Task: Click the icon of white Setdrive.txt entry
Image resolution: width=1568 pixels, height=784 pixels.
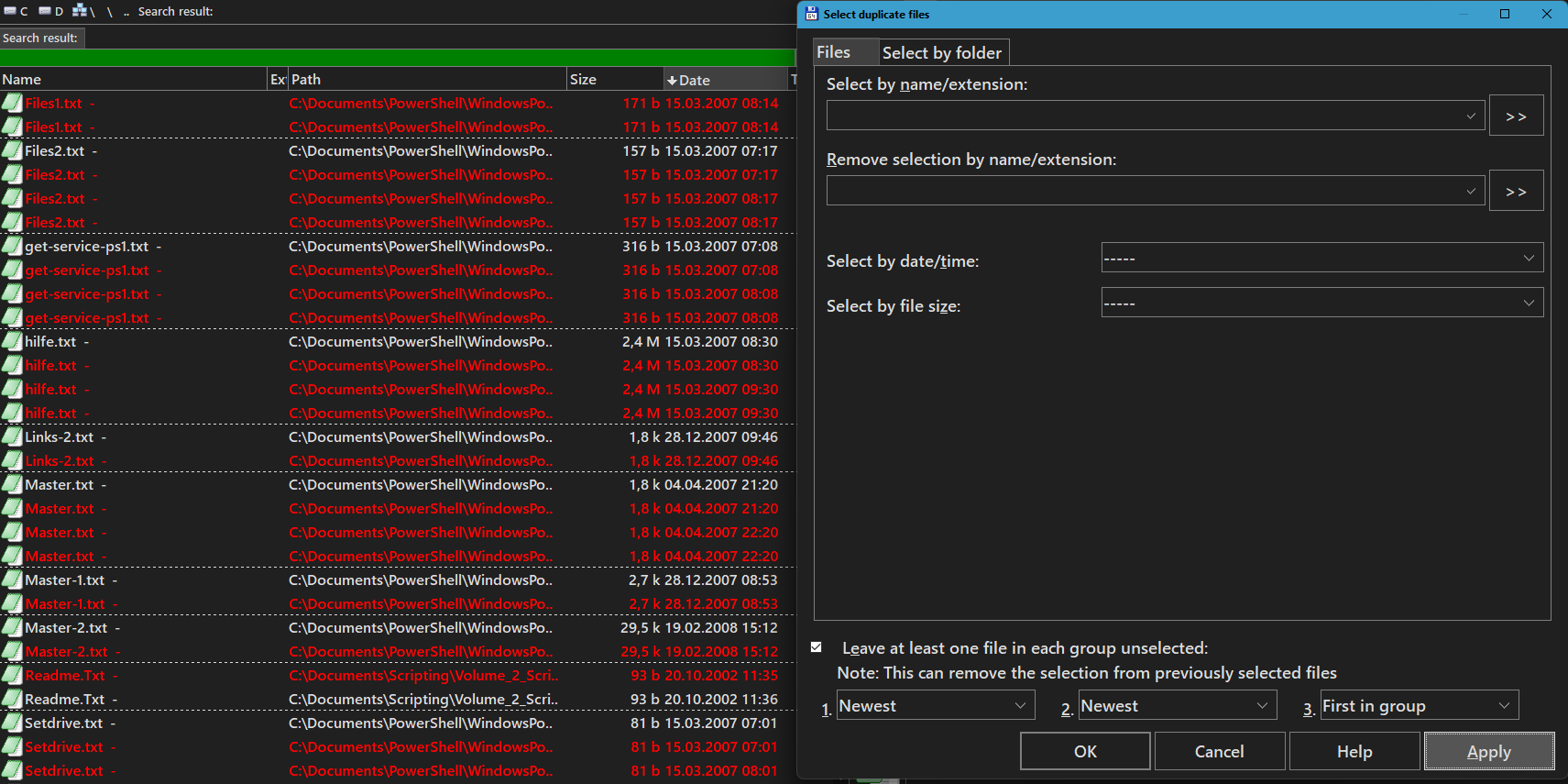Action: pos(12,723)
